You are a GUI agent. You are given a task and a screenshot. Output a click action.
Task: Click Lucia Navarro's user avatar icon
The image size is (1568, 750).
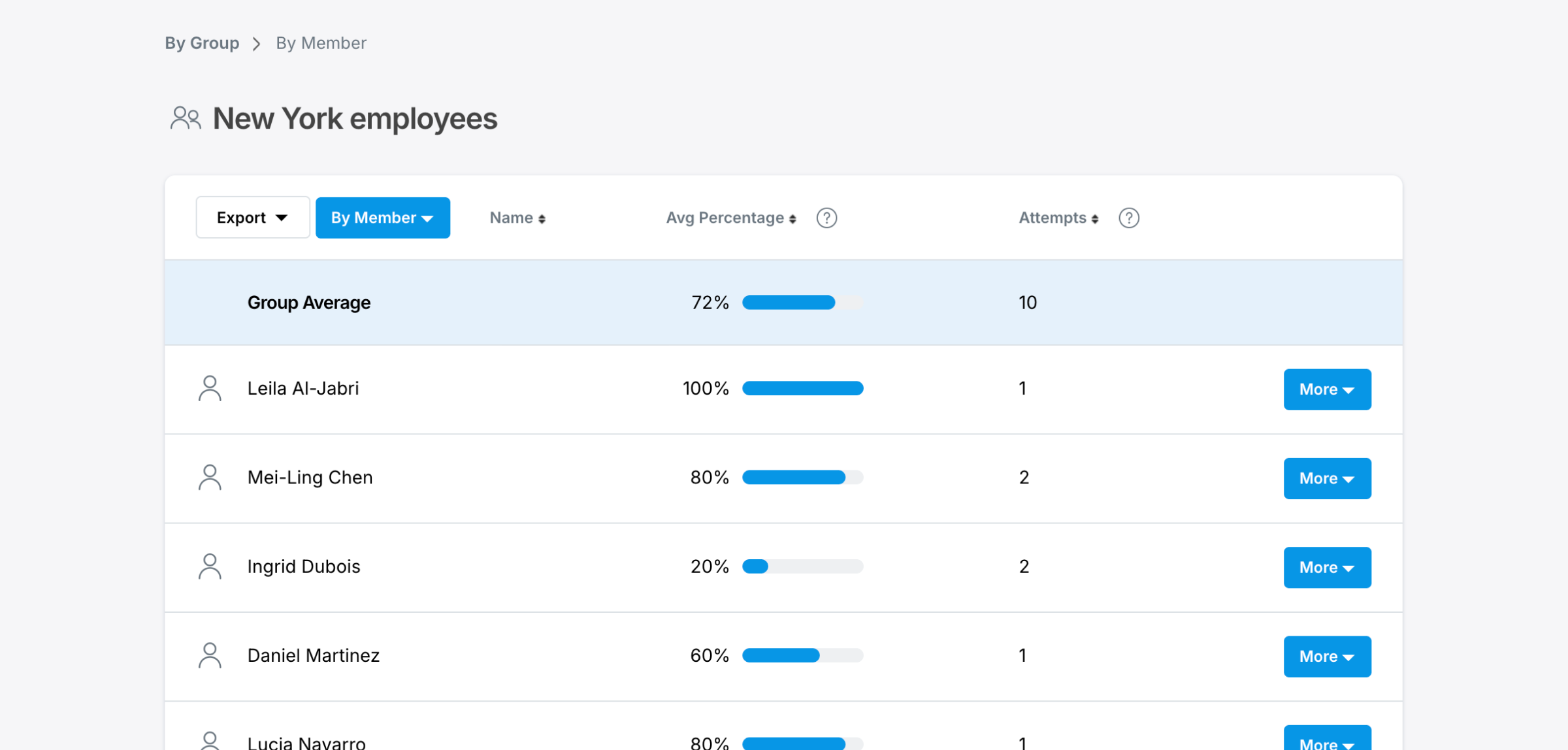pyautogui.click(x=210, y=741)
